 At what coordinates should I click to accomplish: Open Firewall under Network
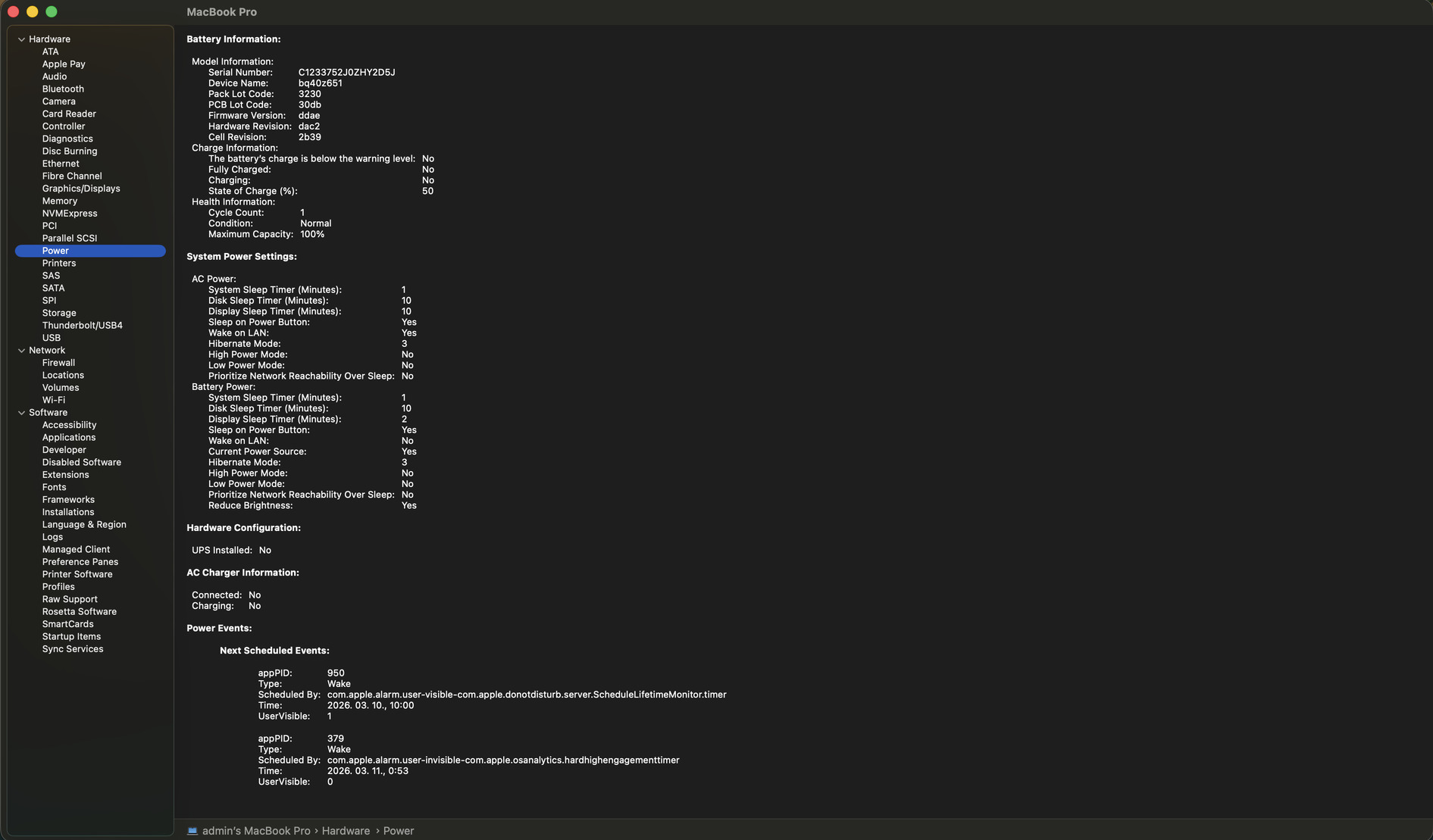pyautogui.click(x=58, y=363)
